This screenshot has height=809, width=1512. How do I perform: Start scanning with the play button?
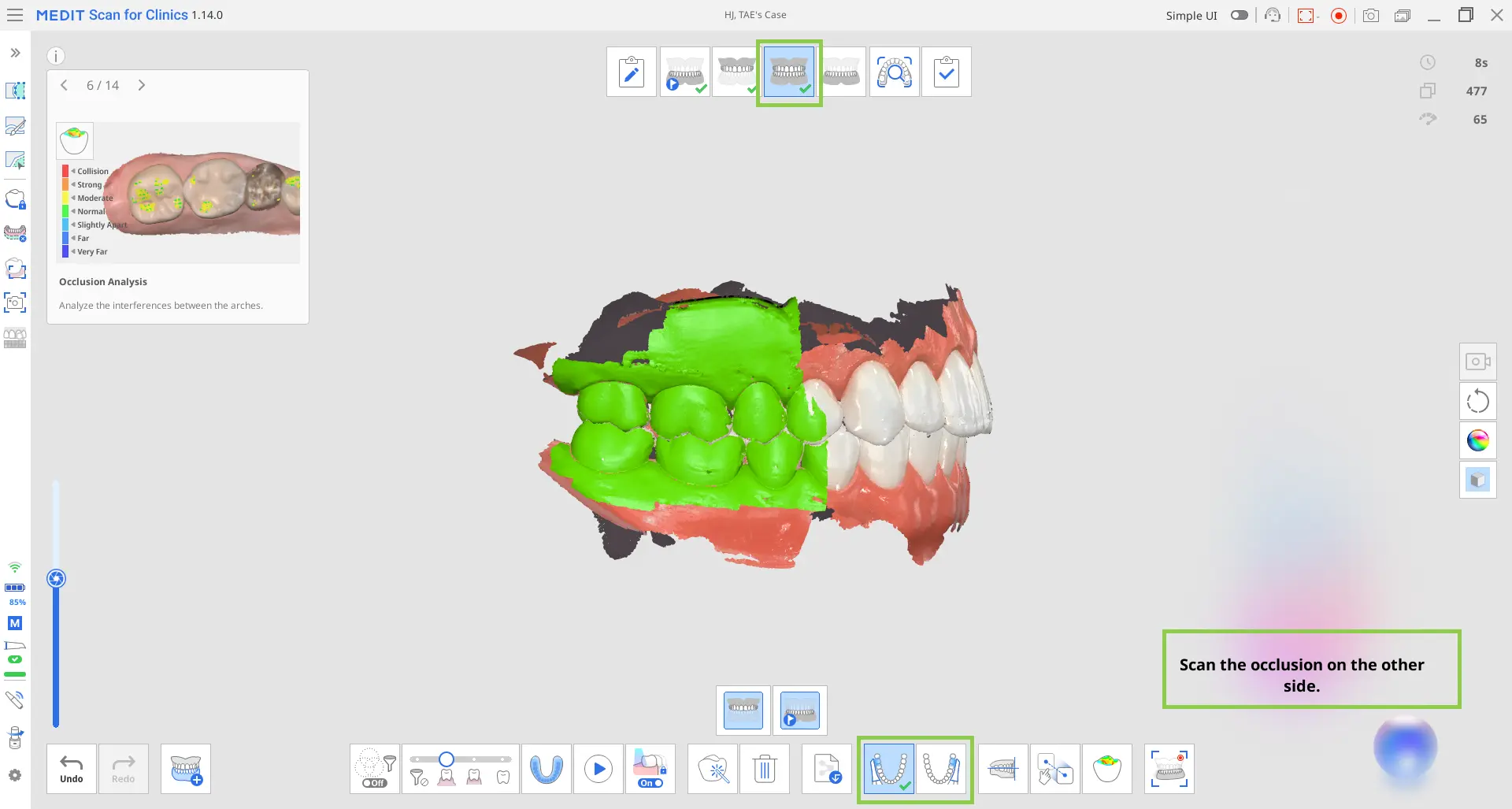598,769
